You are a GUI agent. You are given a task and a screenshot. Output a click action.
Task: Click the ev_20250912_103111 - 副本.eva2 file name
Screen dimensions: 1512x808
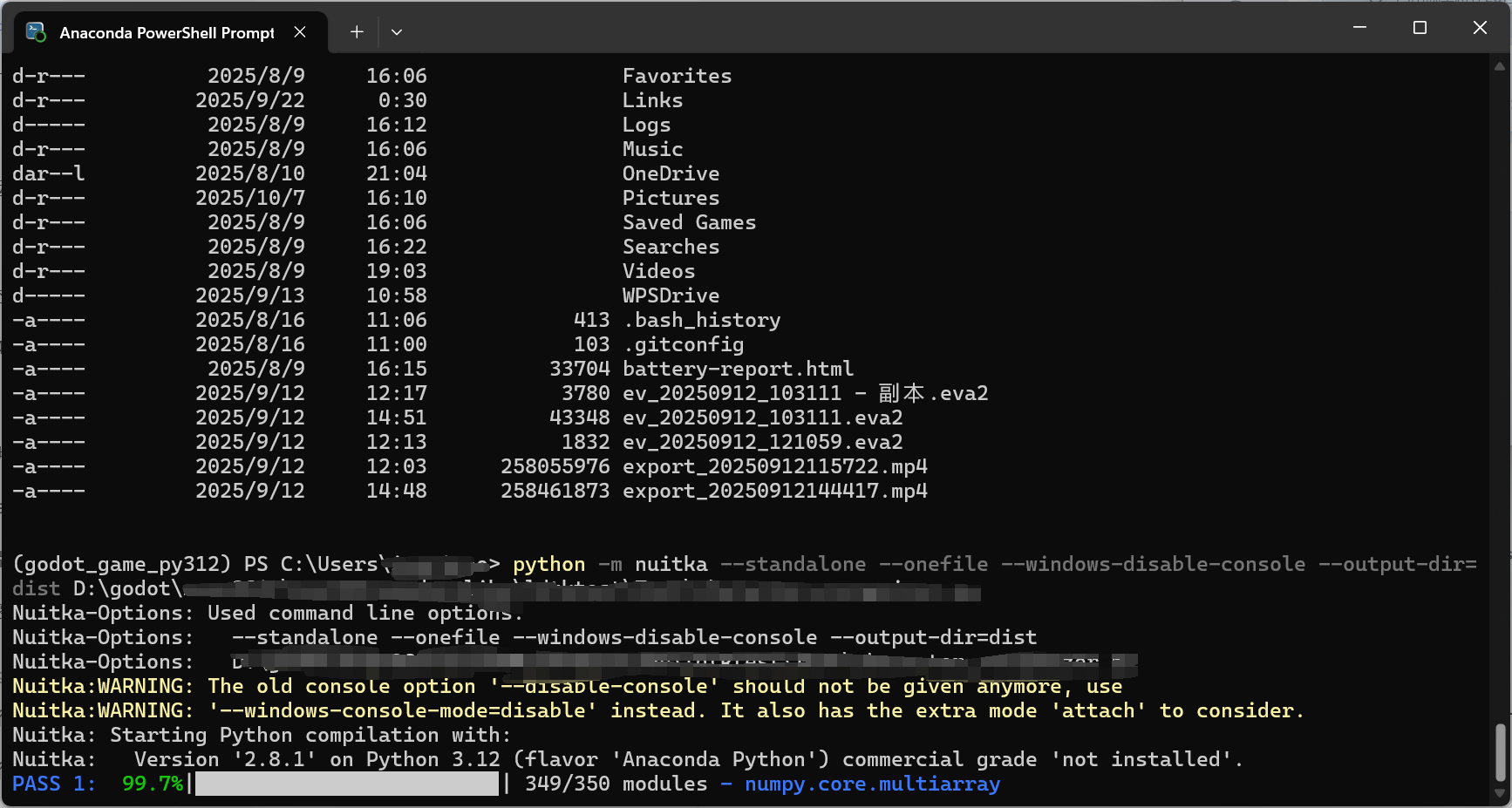tap(805, 393)
